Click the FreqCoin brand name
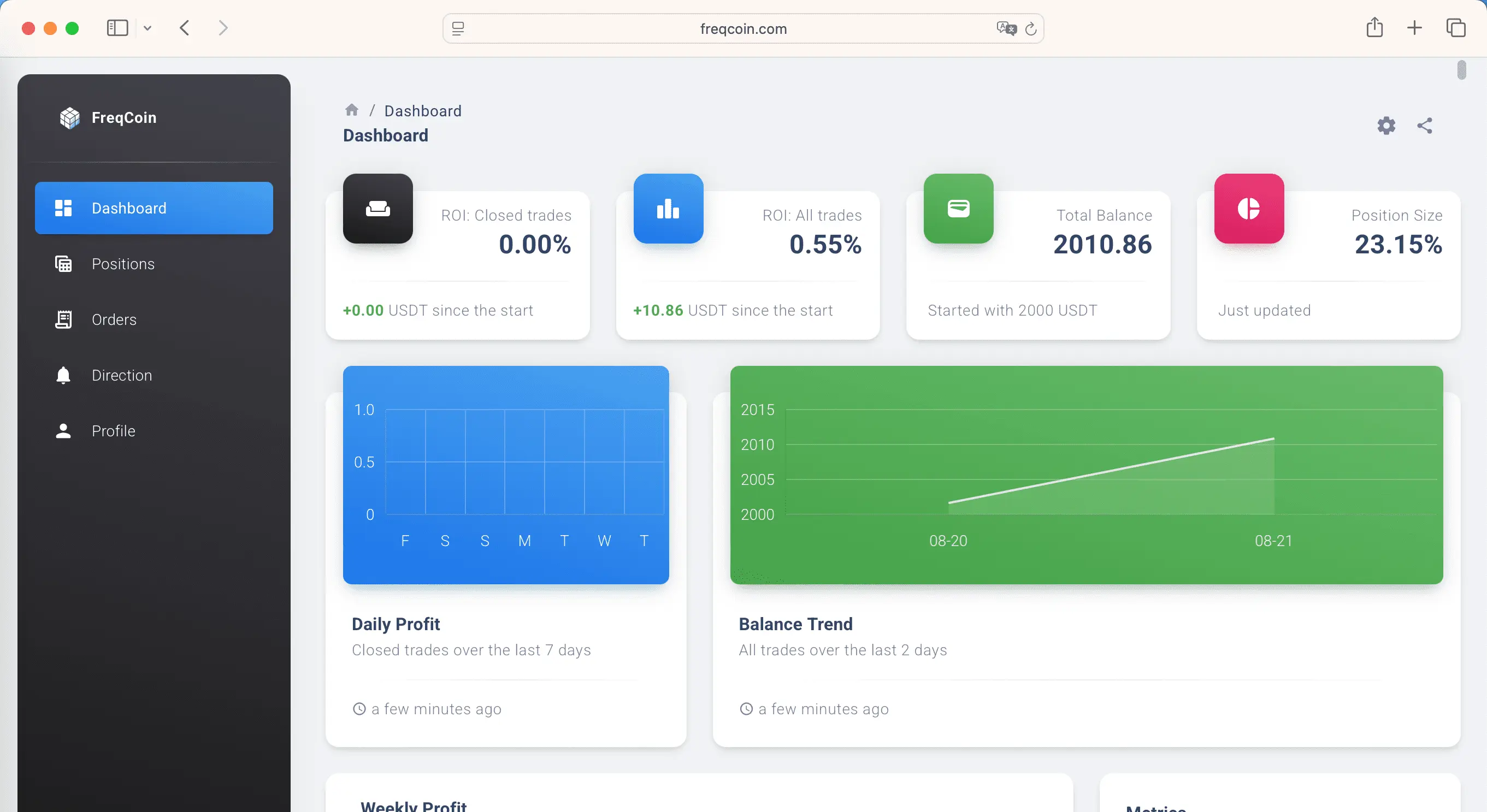Image resolution: width=1487 pixels, height=812 pixels. coord(124,118)
